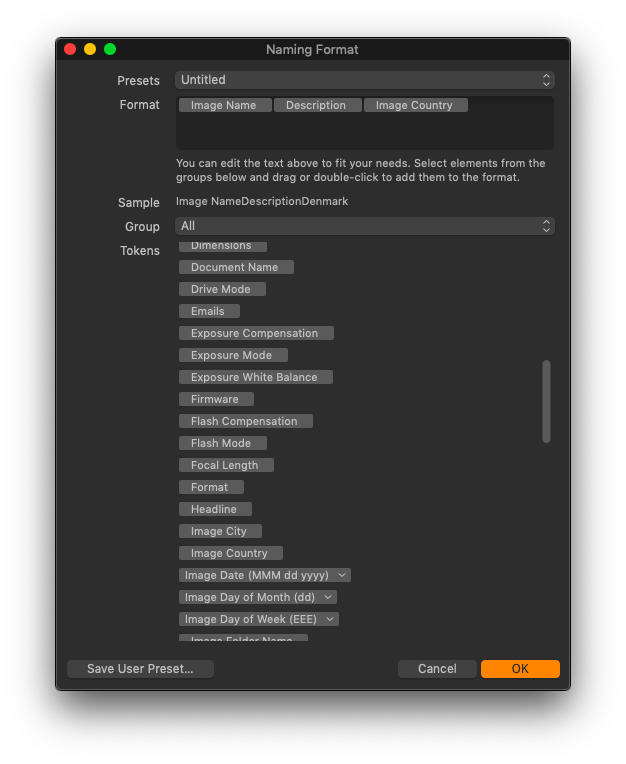Select the Emails token
Viewport: 626px width, 764px height.
pyautogui.click(x=209, y=311)
